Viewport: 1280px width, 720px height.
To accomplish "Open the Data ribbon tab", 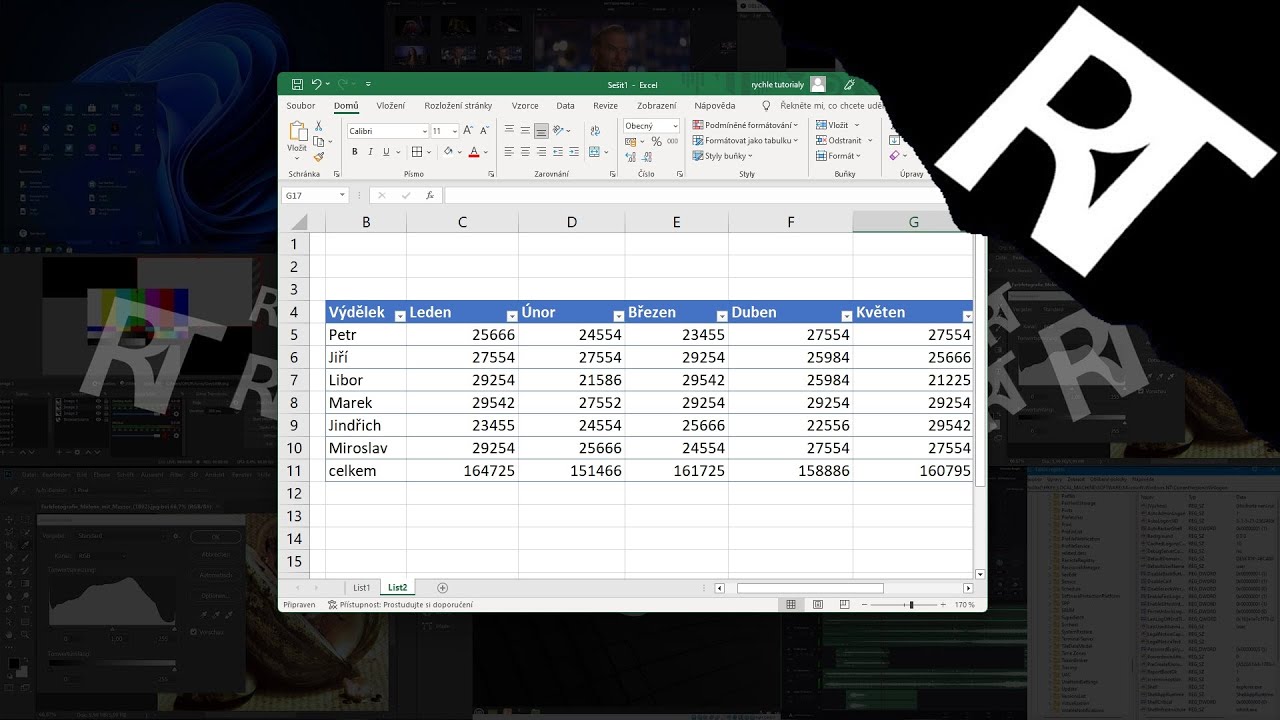I will tap(565, 105).
